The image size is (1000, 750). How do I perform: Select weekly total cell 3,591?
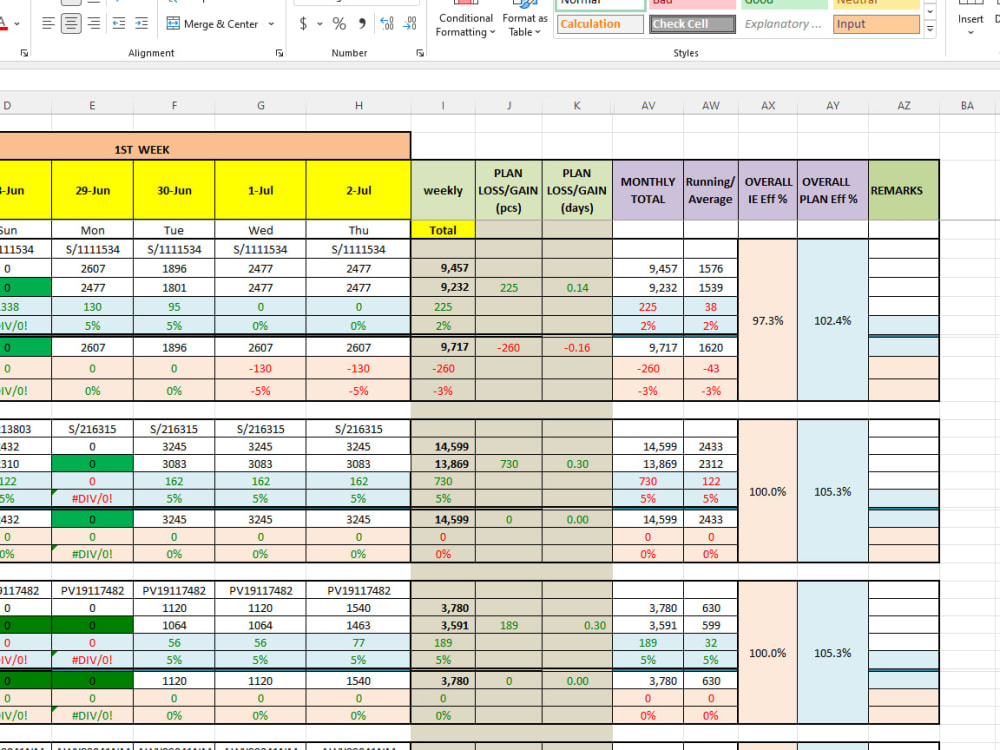pos(443,626)
